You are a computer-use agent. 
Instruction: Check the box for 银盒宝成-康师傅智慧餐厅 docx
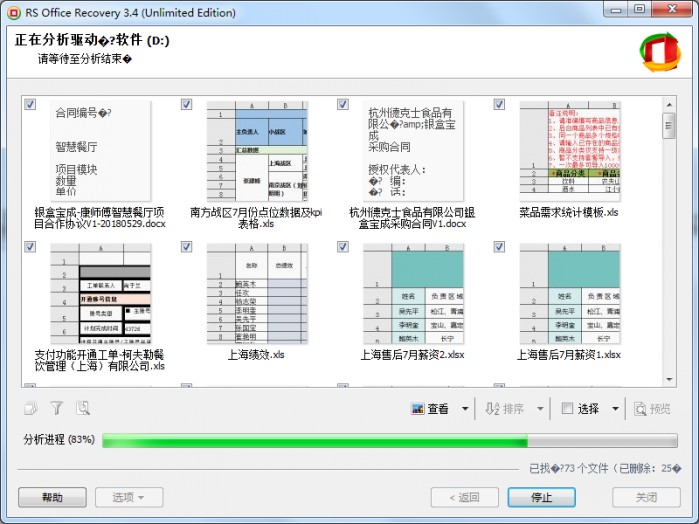click(30, 104)
